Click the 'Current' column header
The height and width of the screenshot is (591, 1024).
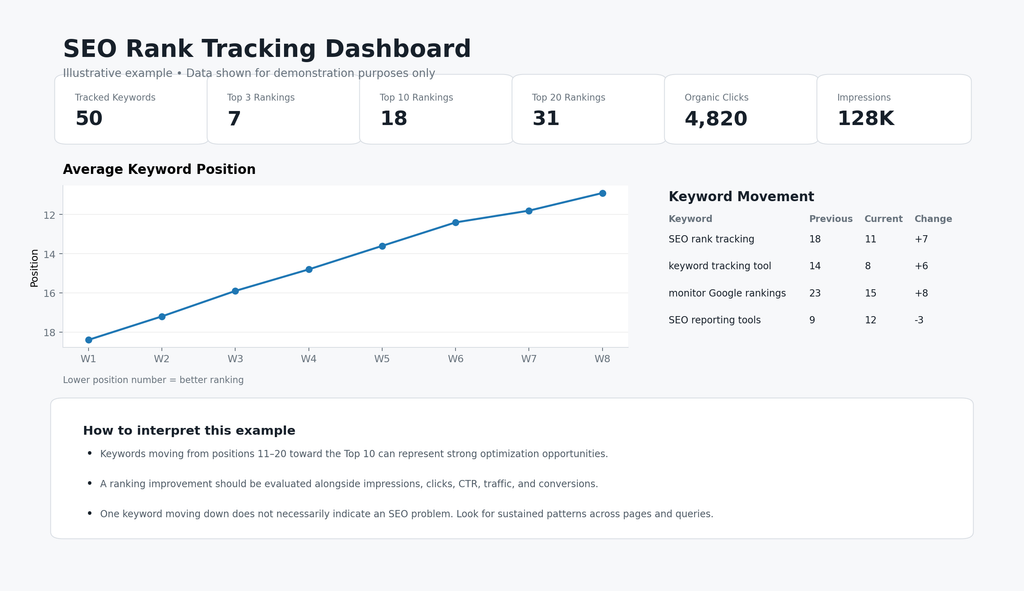[x=884, y=219]
